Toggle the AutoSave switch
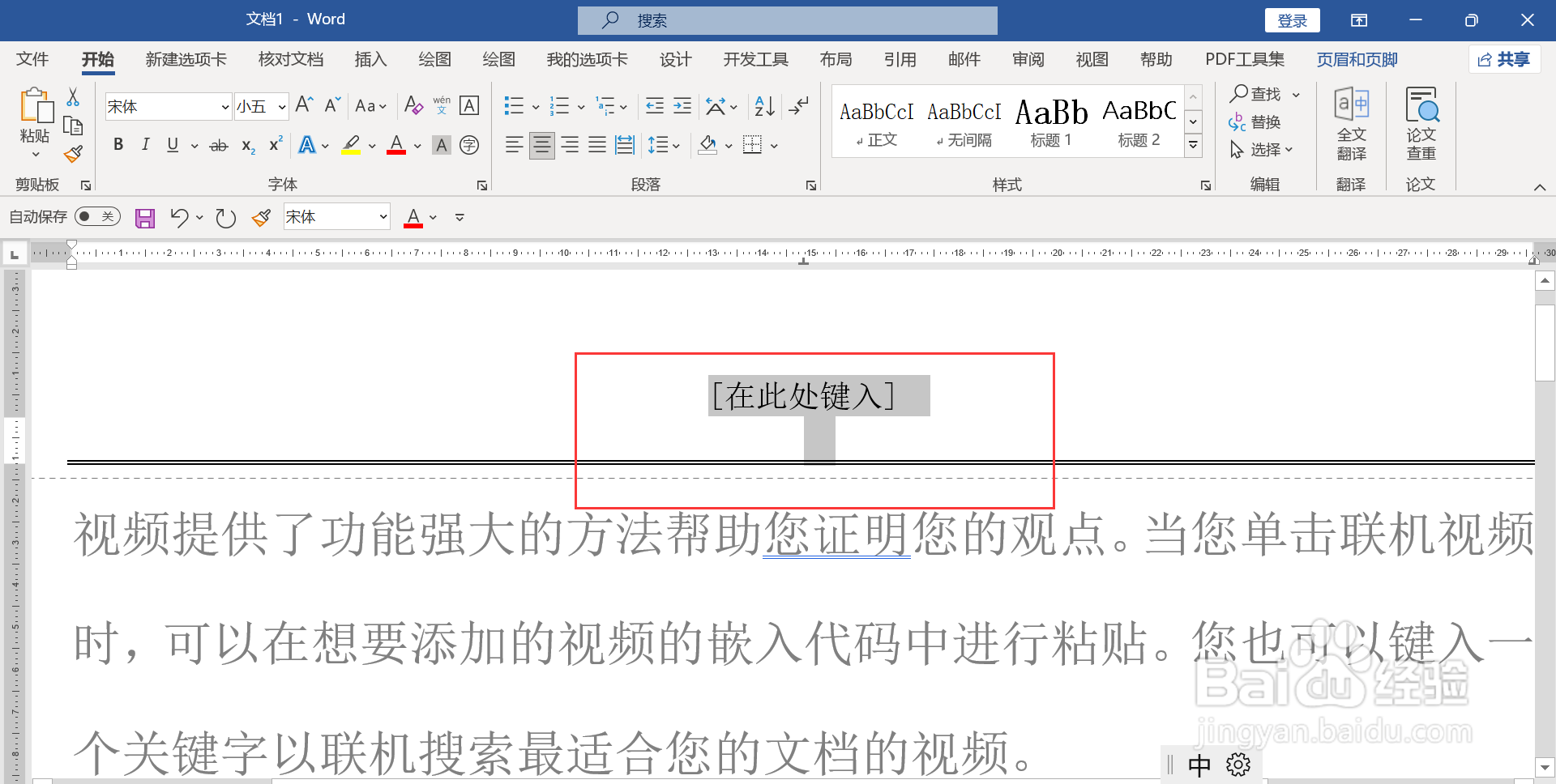The height and width of the screenshot is (784, 1556). click(x=97, y=217)
